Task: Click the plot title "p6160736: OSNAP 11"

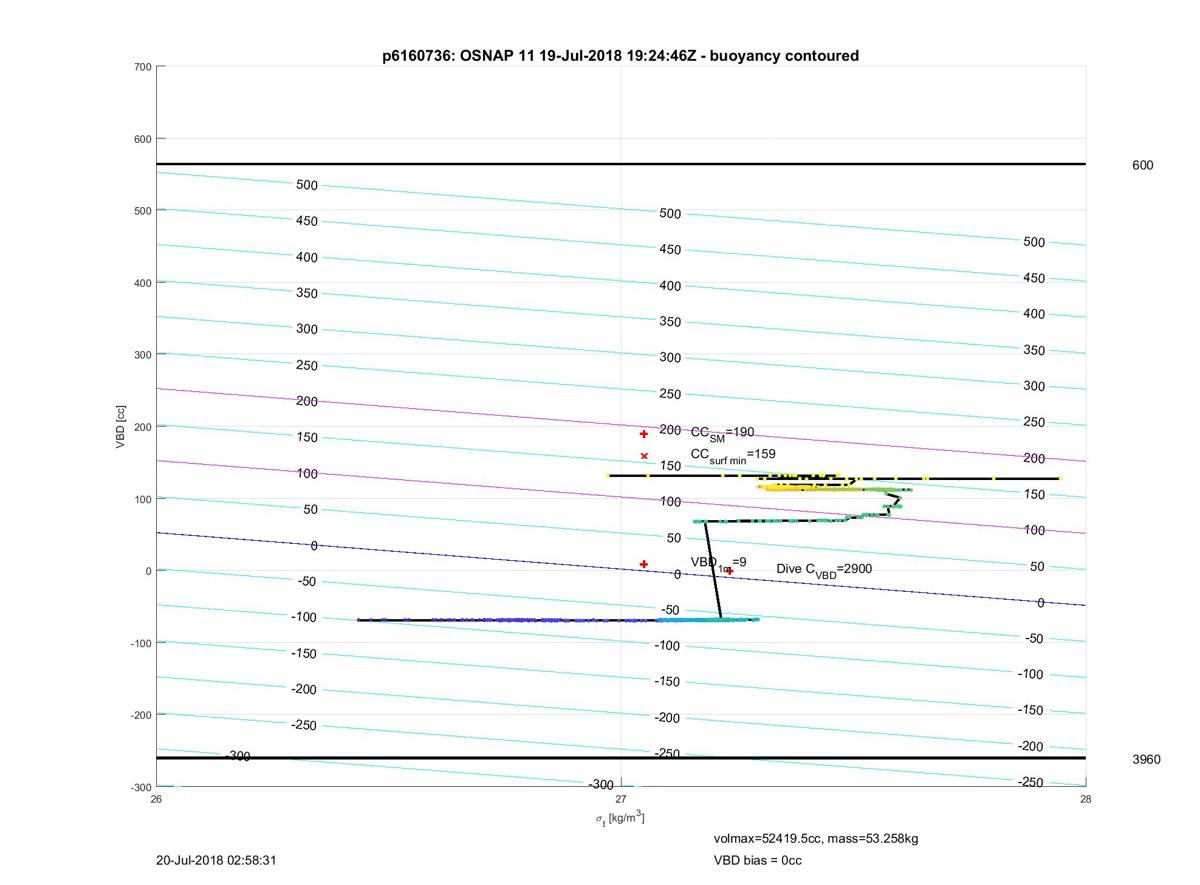Action: 621,56
